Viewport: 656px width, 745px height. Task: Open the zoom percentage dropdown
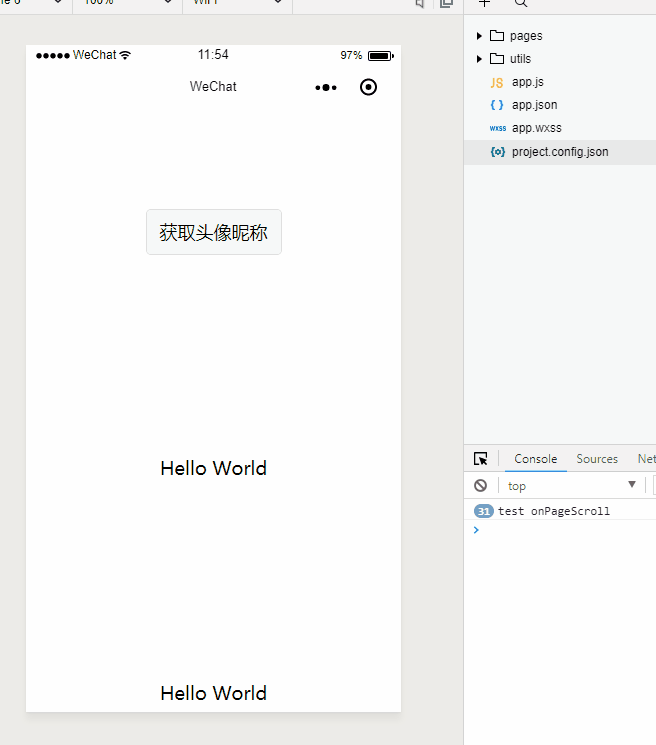click(127, 3)
